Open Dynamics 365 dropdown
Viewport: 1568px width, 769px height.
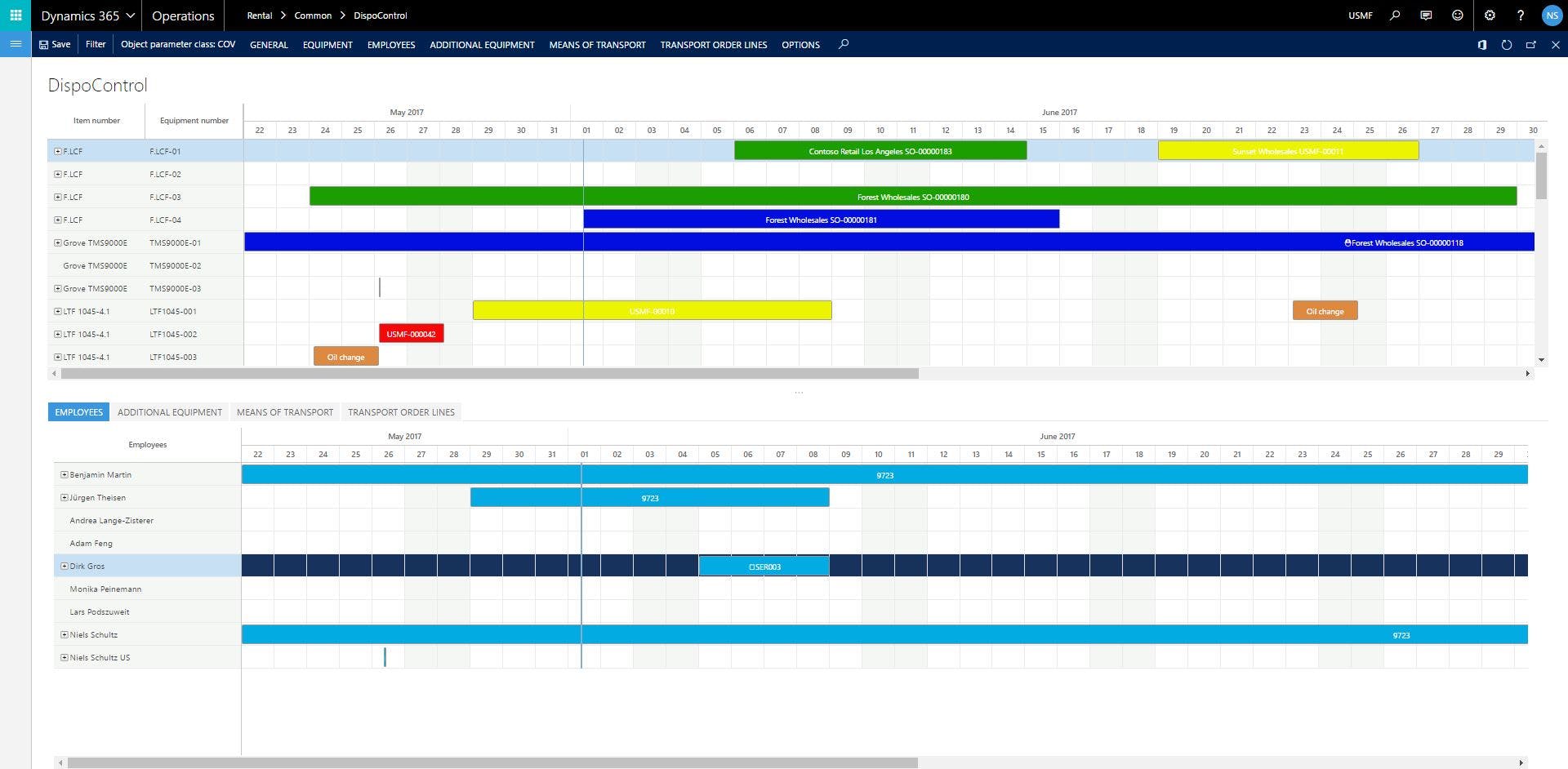87,16
